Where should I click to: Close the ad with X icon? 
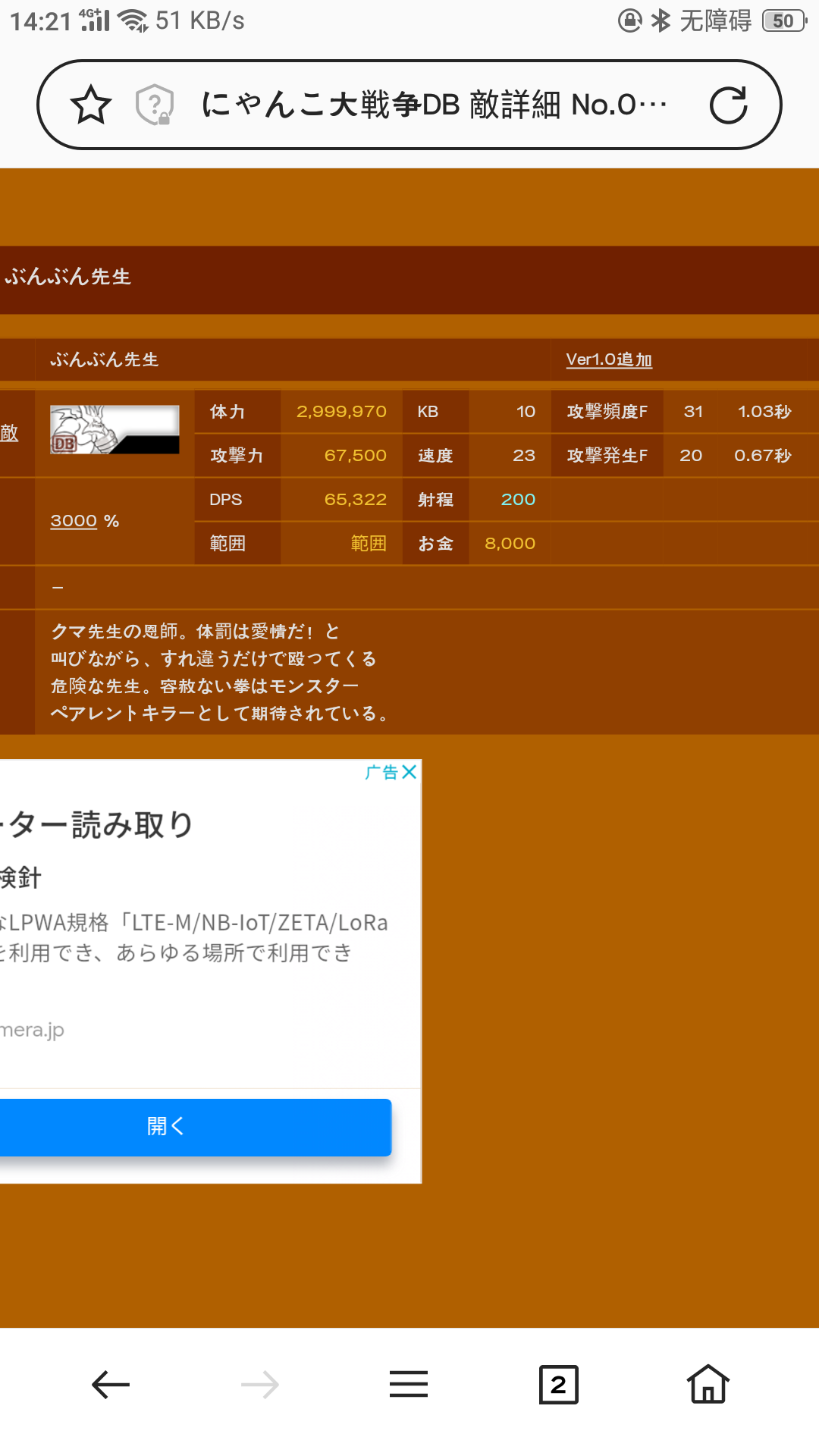click(409, 772)
